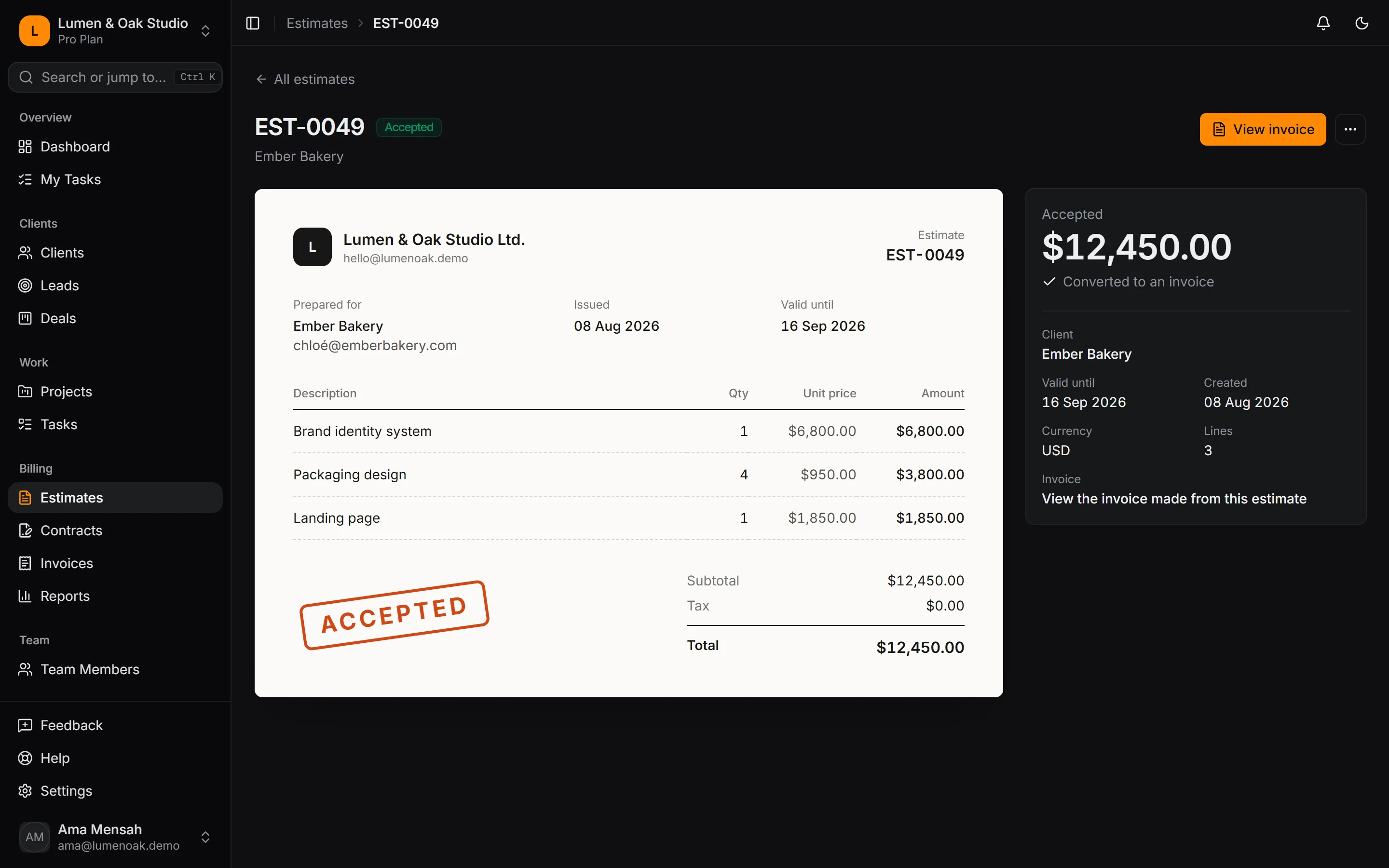Click the Feedback message icon
The height and width of the screenshot is (868, 1389).
25,725
